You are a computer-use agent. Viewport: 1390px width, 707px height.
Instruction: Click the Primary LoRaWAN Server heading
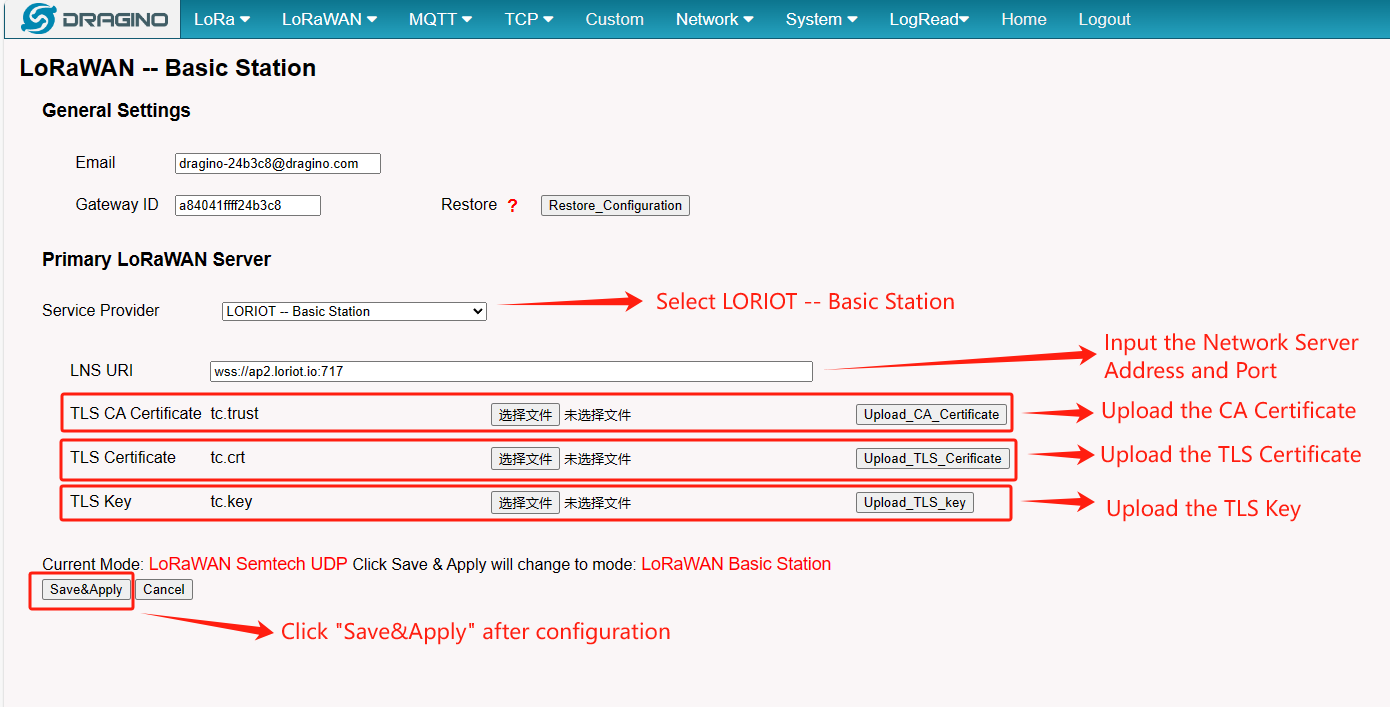click(x=156, y=259)
